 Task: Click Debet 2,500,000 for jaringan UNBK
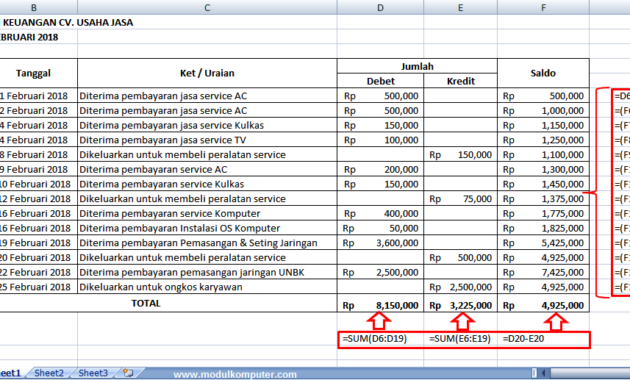pos(380,272)
